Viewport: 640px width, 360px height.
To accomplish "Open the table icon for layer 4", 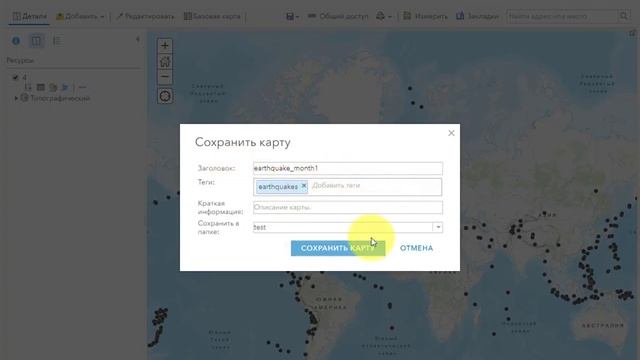I will [x=40, y=87].
